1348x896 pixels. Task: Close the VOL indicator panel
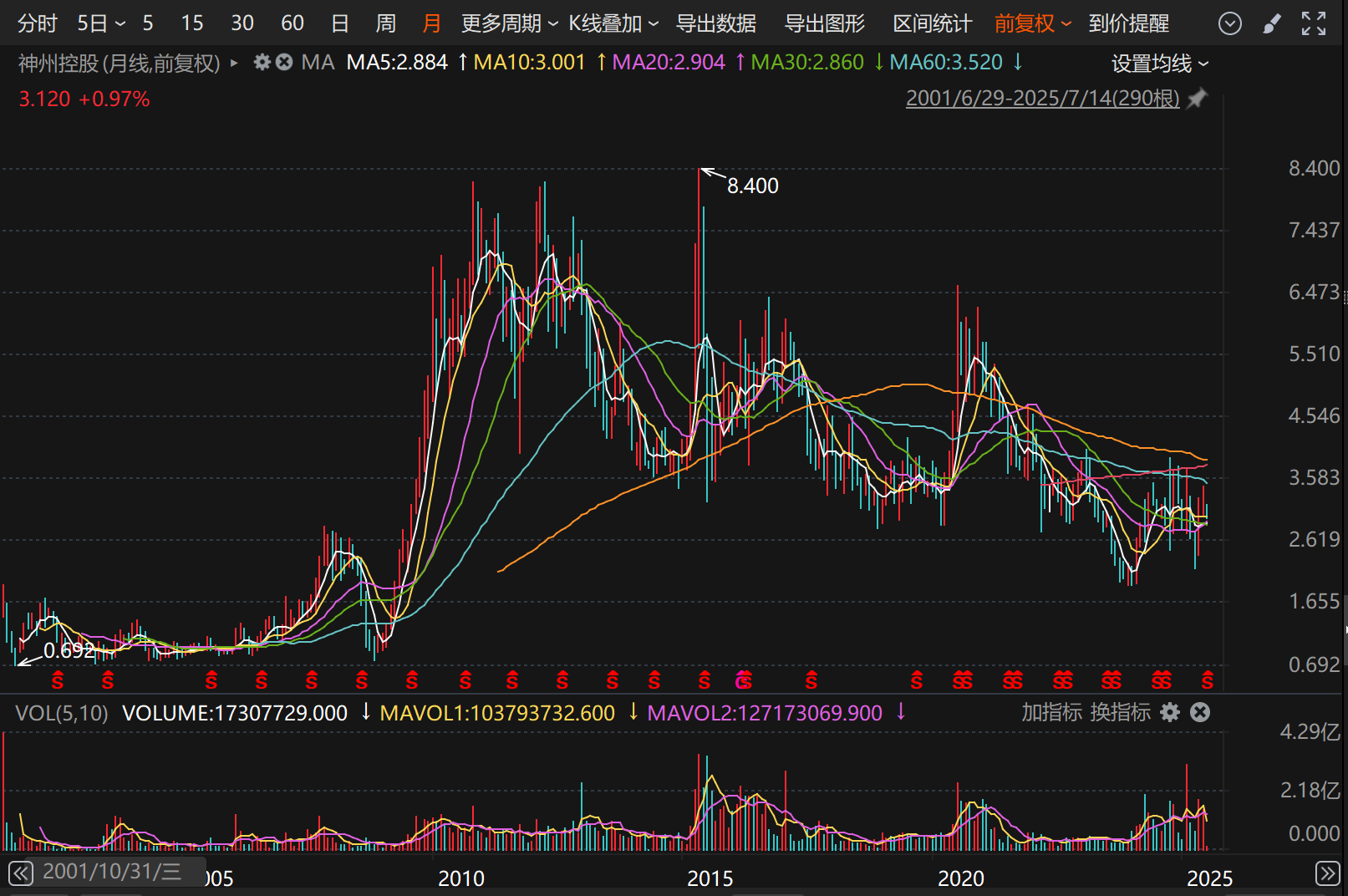point(1200,712)
